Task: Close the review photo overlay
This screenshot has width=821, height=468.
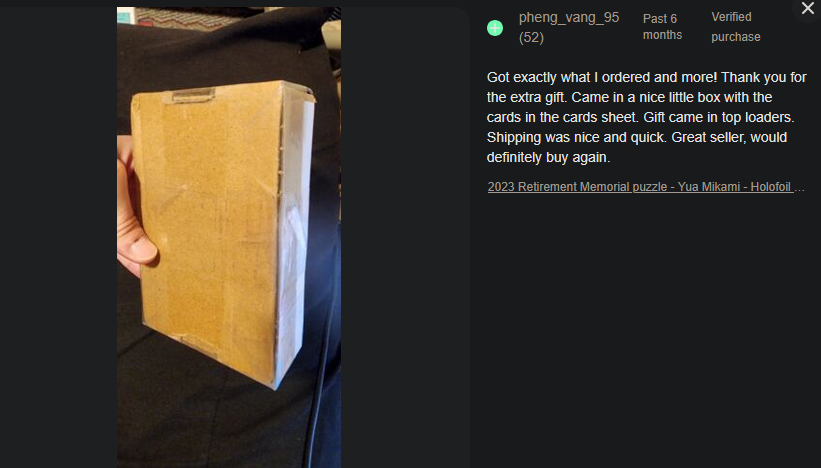Action: [x=807, y=8]
